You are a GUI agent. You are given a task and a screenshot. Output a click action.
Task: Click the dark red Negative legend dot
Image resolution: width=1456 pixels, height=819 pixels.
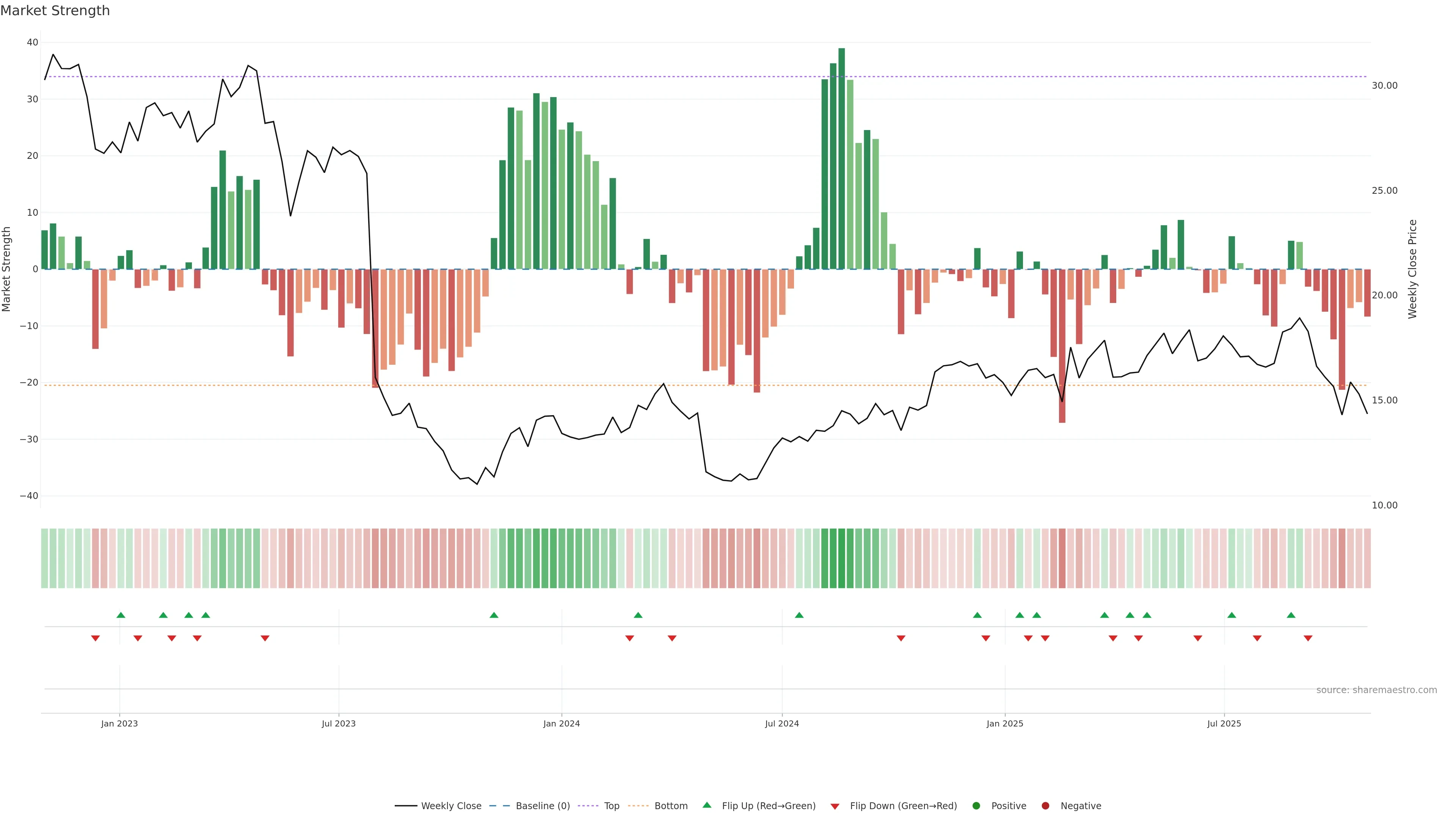pyautogui.click(x=1045, y=806)
